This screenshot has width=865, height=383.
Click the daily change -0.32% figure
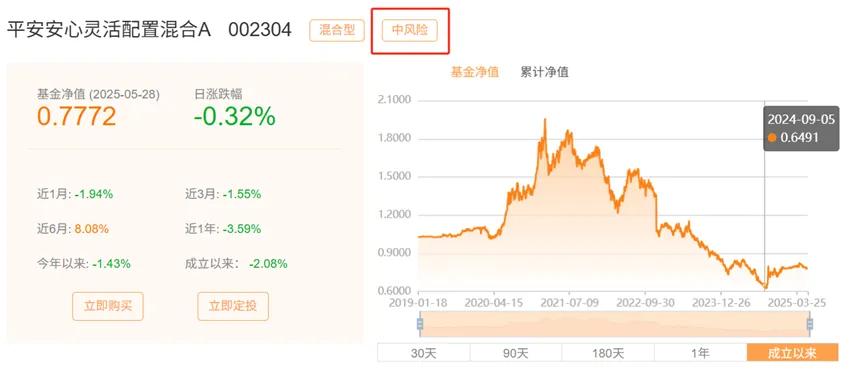point(234,116)
